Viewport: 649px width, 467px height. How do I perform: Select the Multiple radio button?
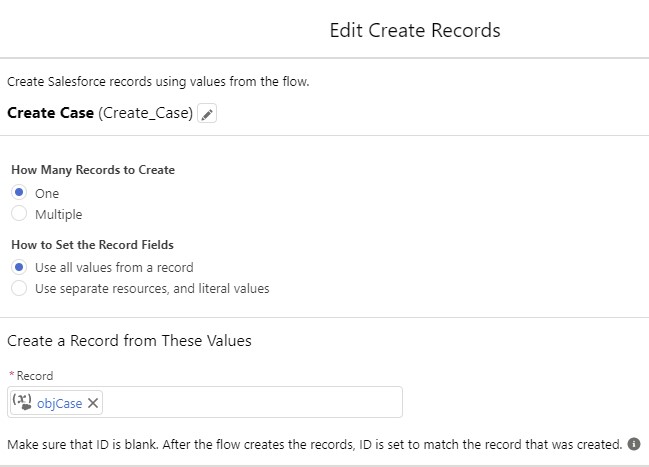click(19, 214)
